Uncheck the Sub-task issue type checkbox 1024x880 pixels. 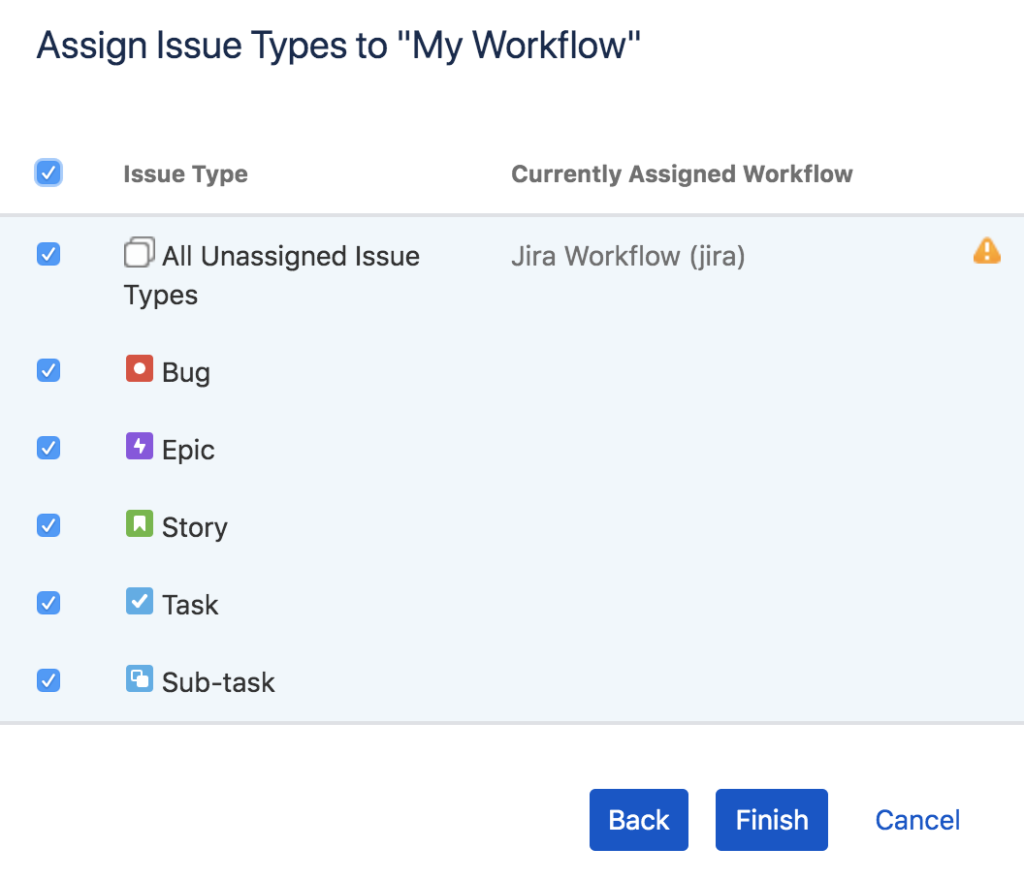(x=48, y=681)
